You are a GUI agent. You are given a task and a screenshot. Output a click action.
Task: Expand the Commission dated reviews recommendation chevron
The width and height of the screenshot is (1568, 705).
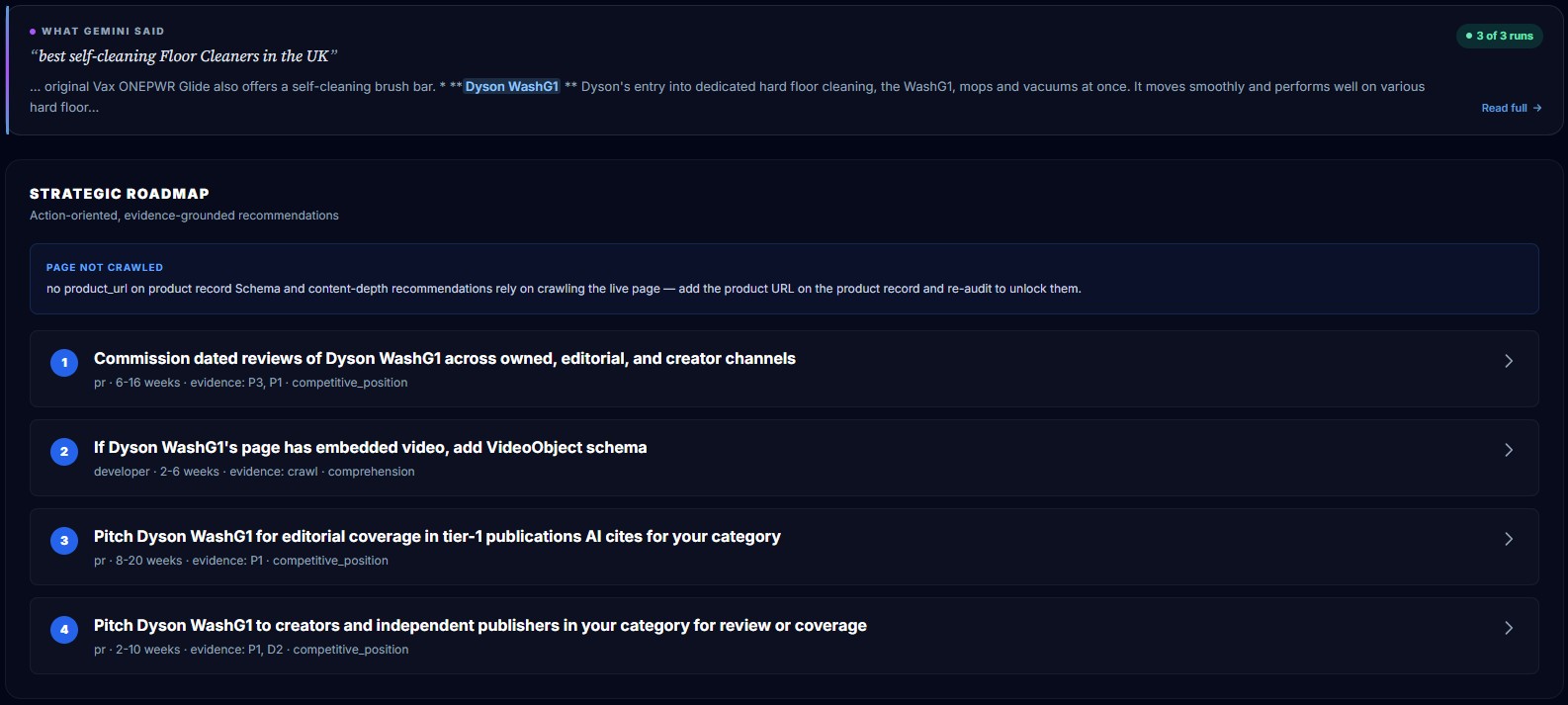pyautogui.click(x=1509, y=361)
